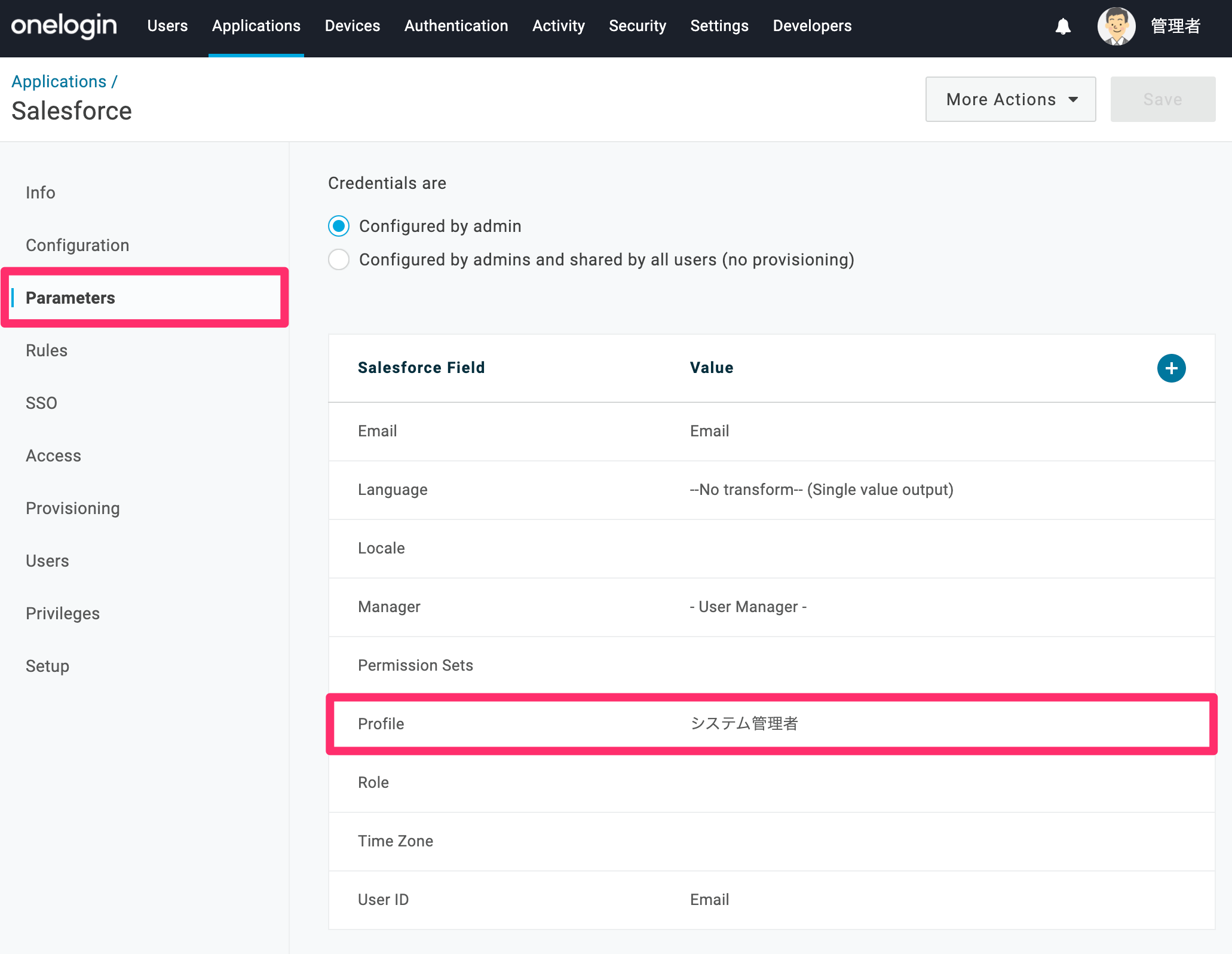
Task: Switch to the Setup sidebar tab
Action: click(x=48, y=666)
